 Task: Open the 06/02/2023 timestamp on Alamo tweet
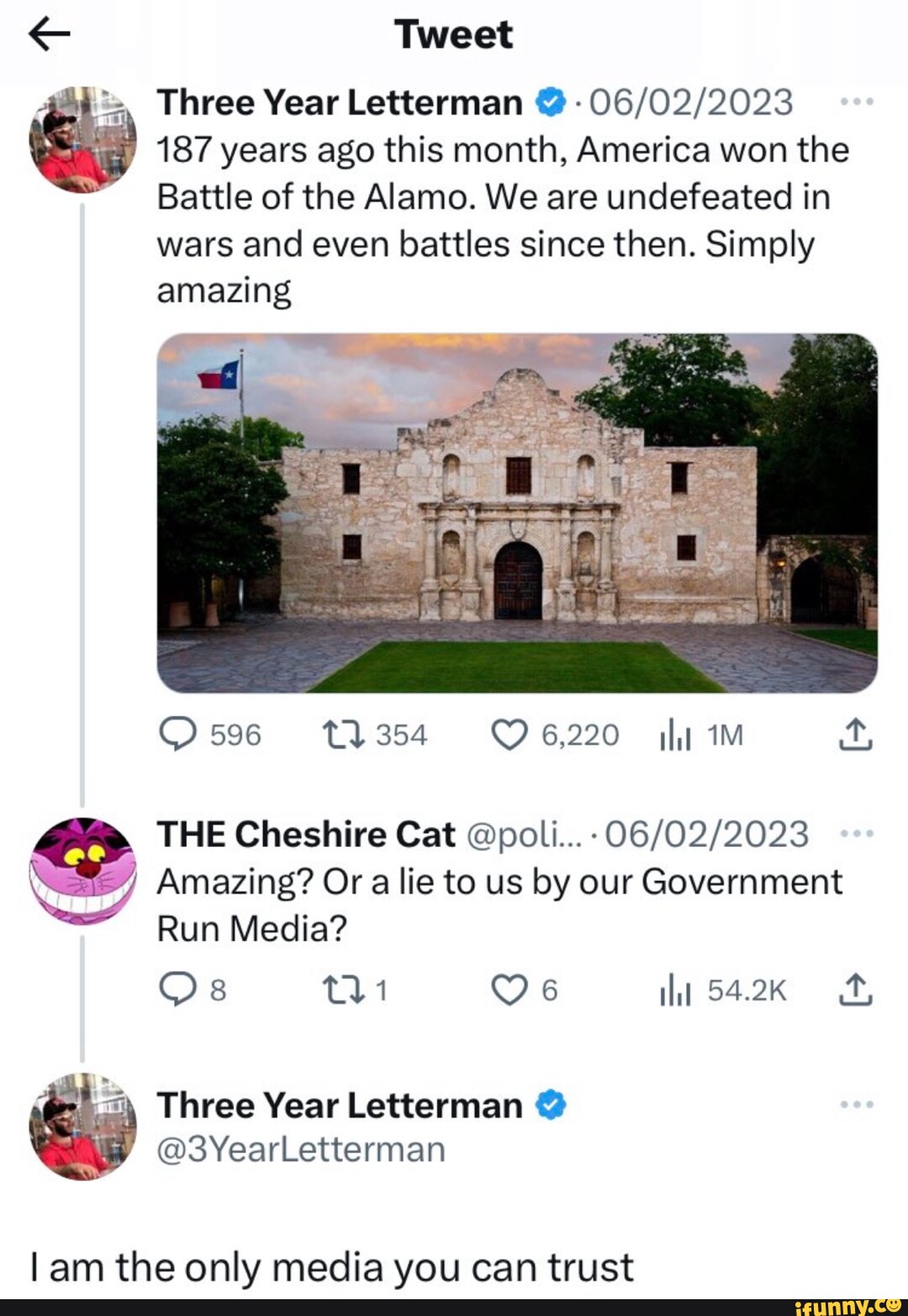click(x=690, y=103)
